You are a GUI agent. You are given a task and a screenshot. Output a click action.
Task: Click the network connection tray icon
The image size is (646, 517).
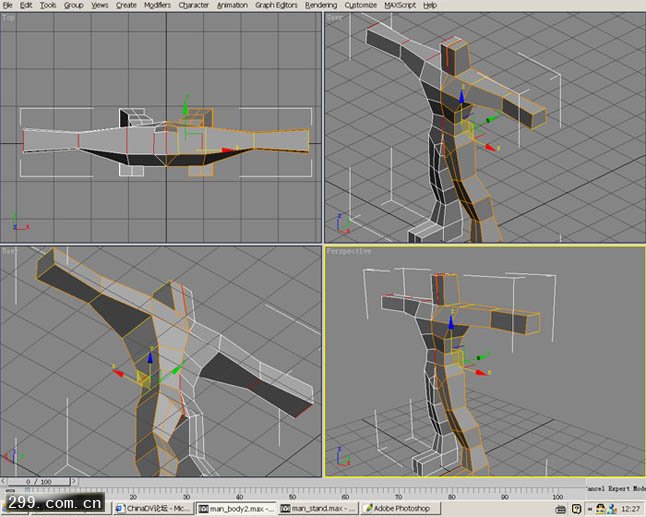[612, 509]
